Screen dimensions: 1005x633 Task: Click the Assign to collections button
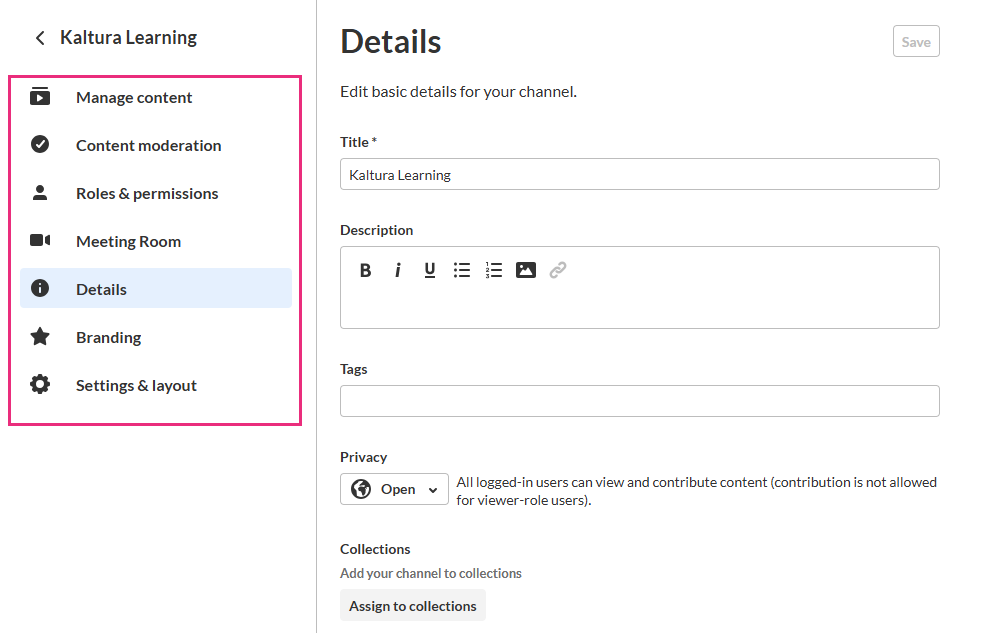[x=413, y=606]
